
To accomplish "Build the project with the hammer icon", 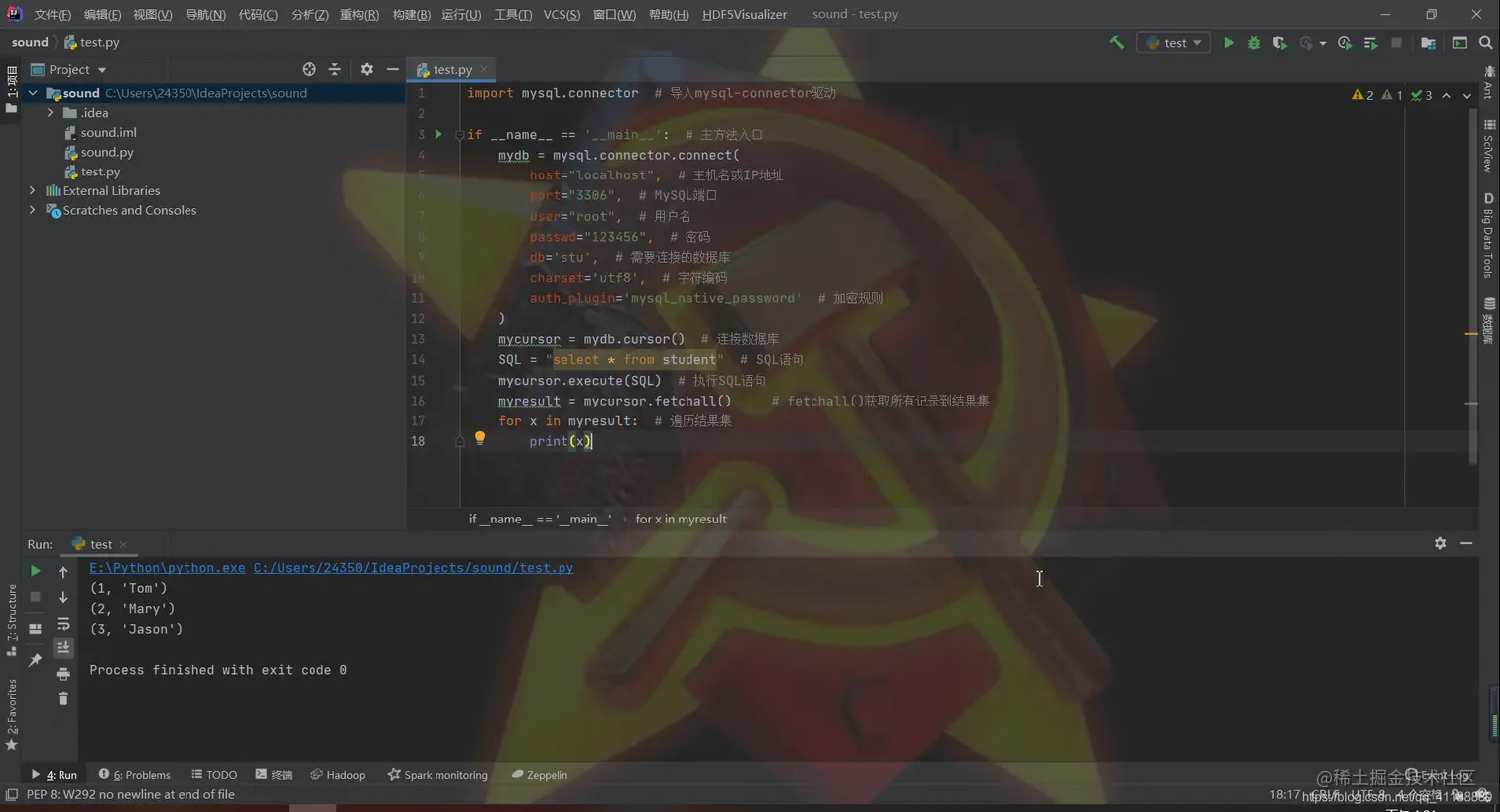I will (1117, 42).
